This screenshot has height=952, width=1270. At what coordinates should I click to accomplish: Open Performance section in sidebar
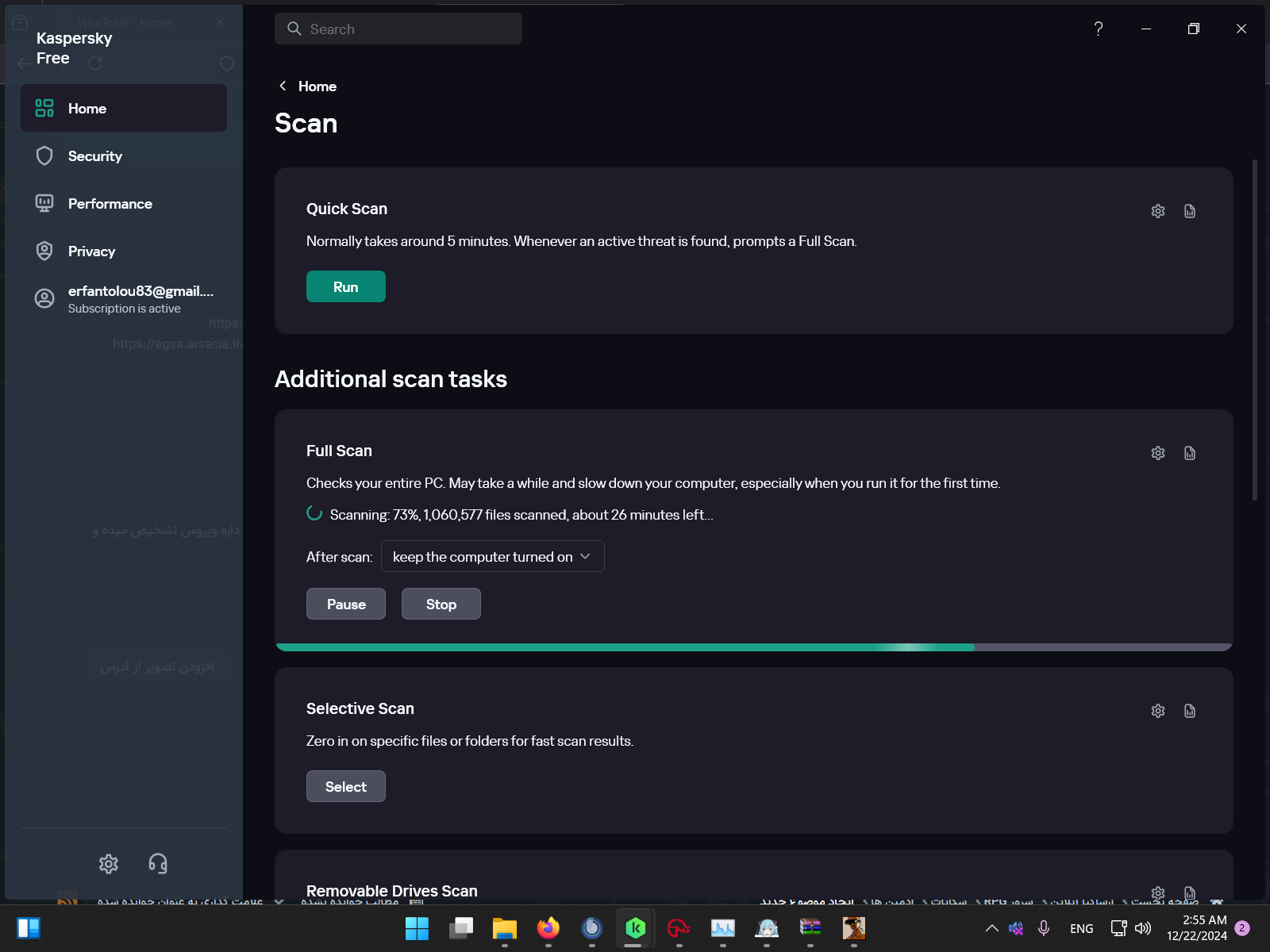pyautogui.click(x=124, y=204)
